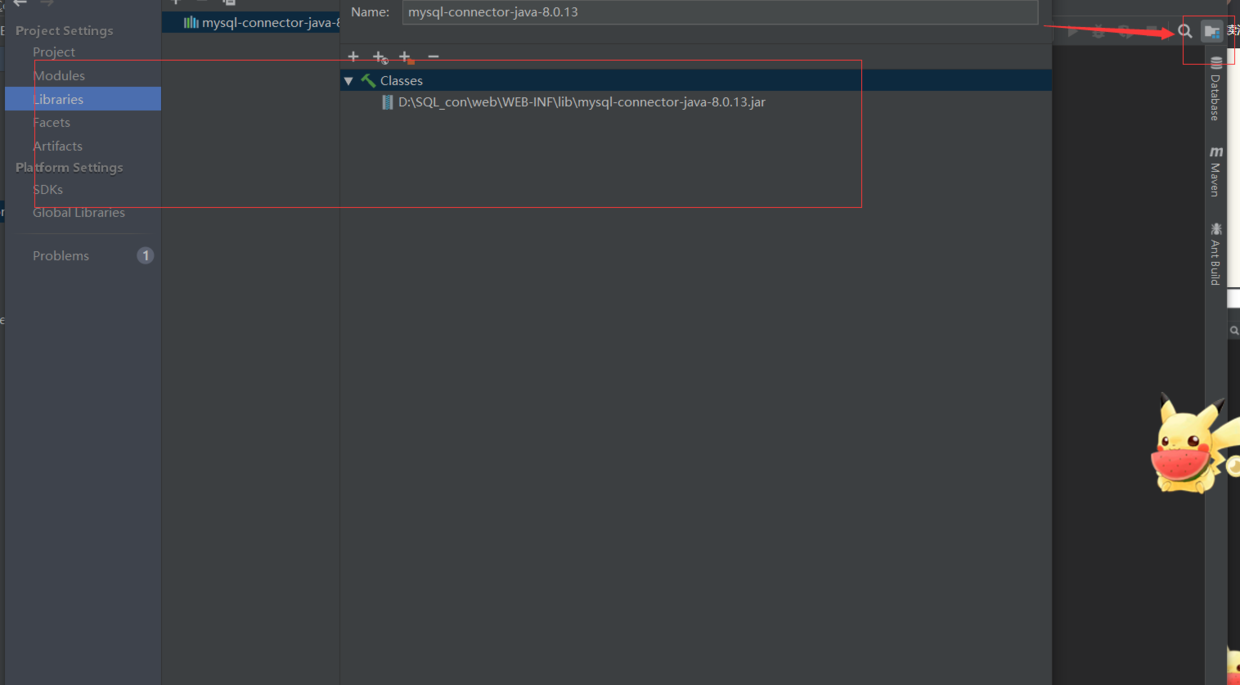Click the specify documentation URL plus-globe icon
1240x685 pixels.
click(x=380, y=58)
